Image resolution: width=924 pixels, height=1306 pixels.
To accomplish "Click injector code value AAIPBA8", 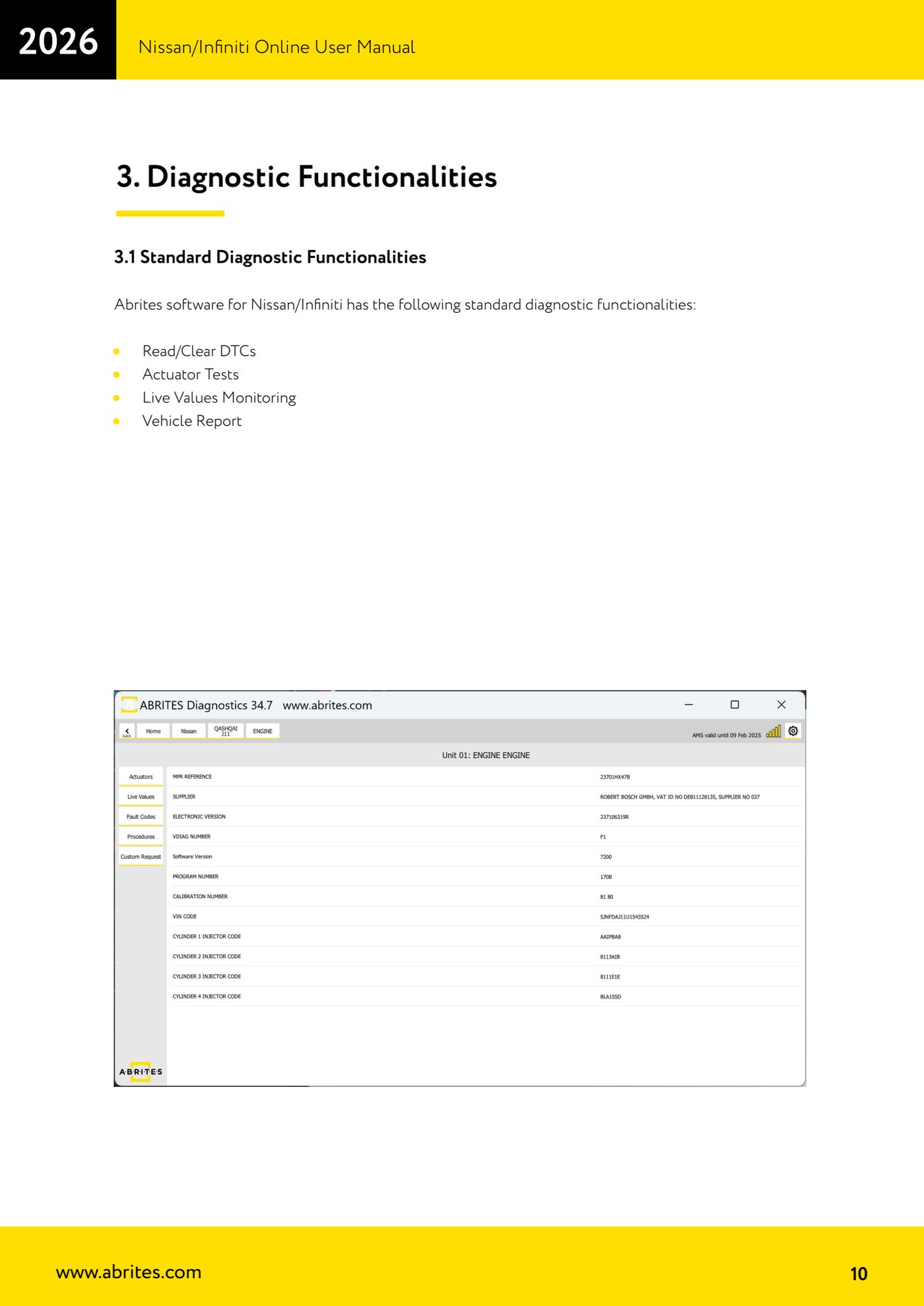I will click(610, 937).
